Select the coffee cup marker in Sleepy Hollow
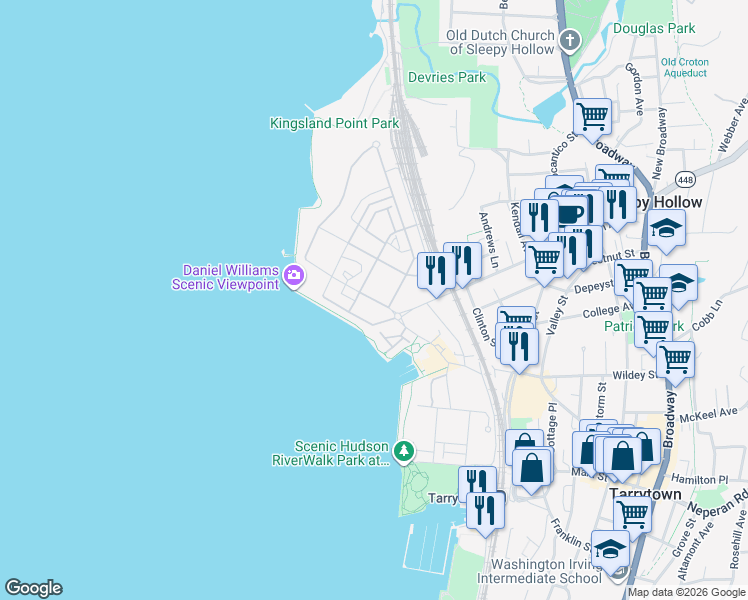The width and height of the screenshot is (748, 600). coord(570,215)
